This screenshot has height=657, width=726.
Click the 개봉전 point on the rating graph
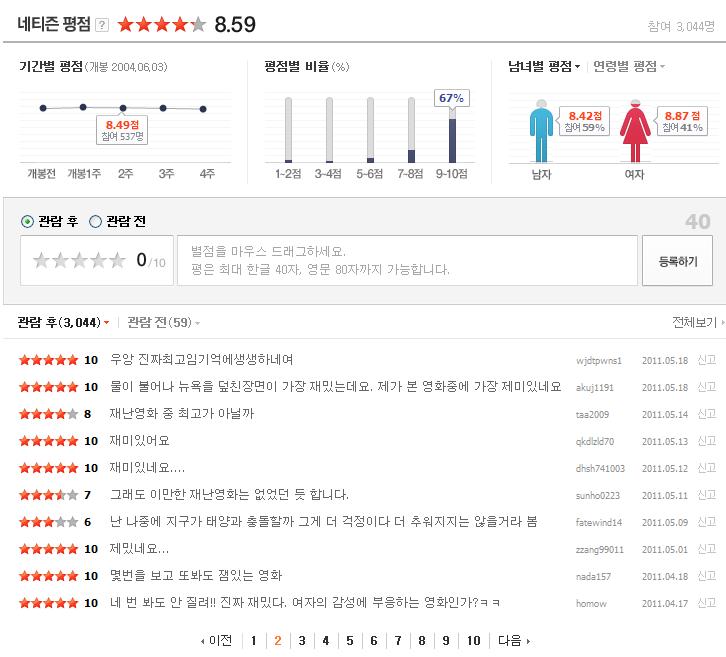click(x=43, y=108)
